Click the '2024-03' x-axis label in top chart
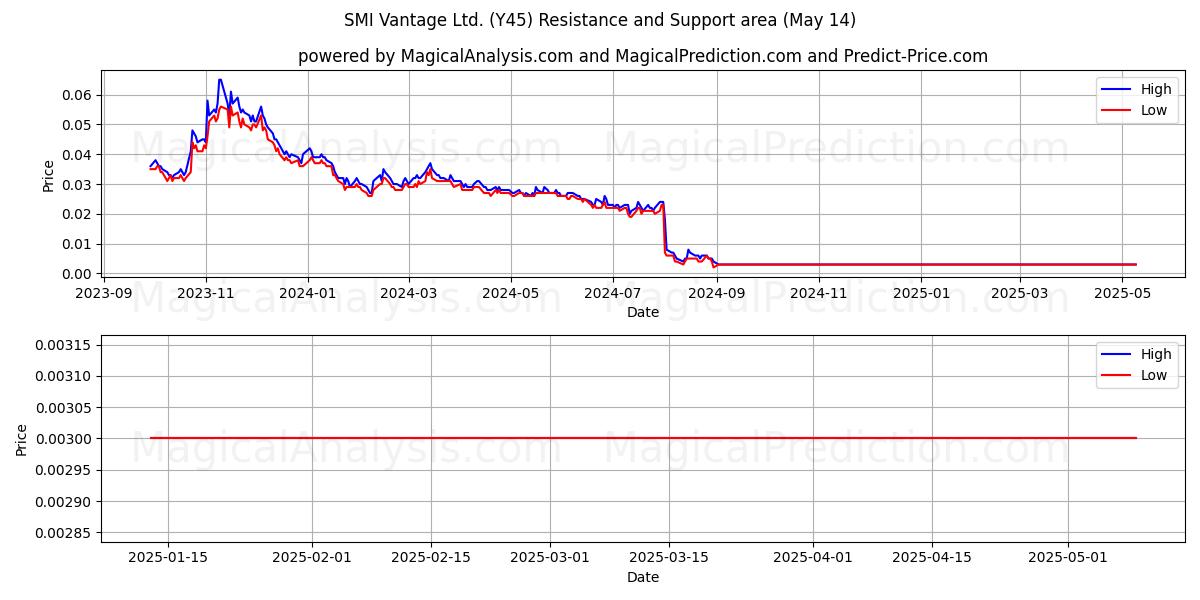The width and height of the screenshot is (1200, 600). click(408, 293)
